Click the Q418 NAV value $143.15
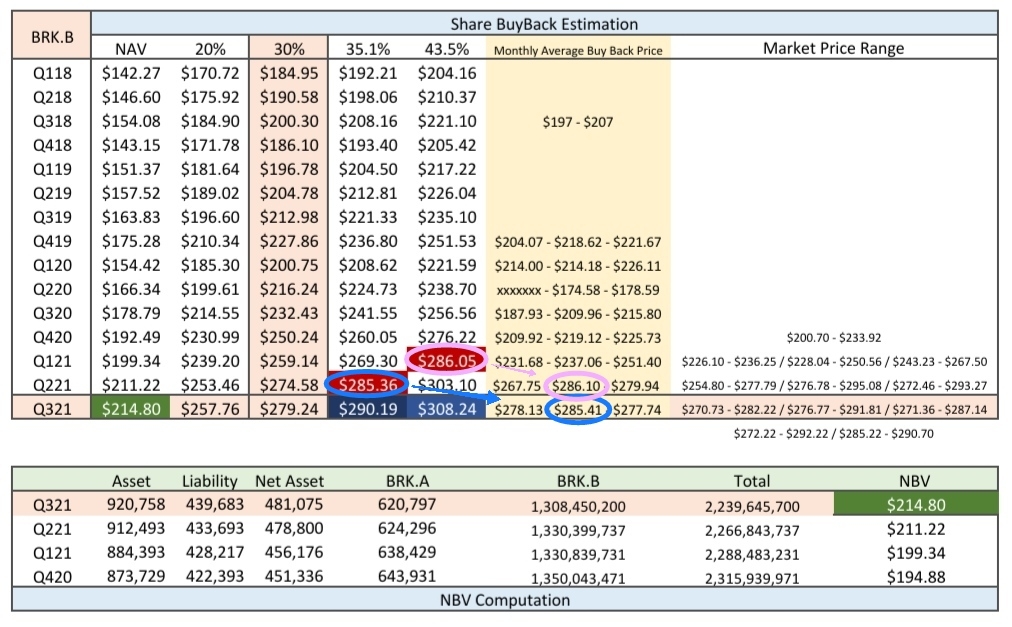Viewport: 1012px width, 627px height. (x=131, y=145)
